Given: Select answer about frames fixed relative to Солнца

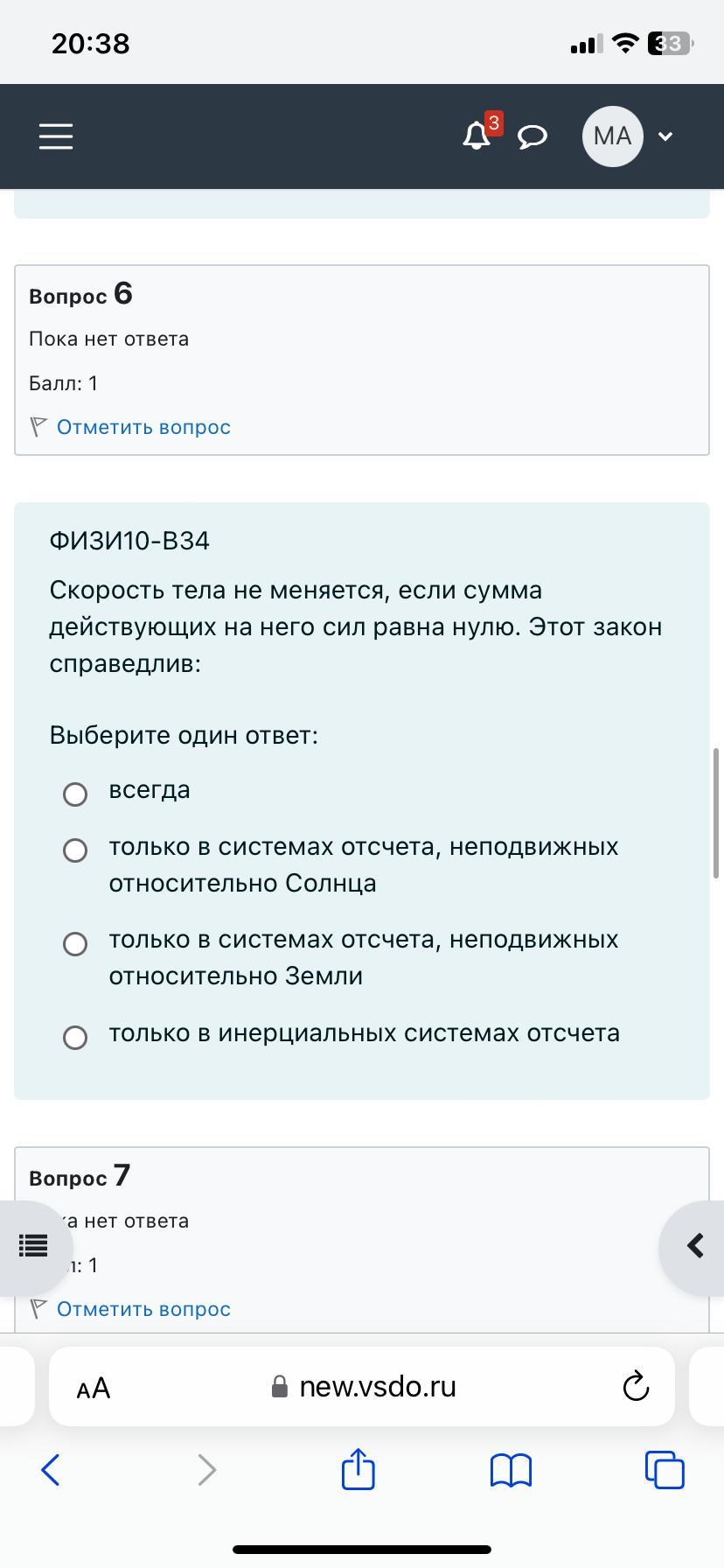Looking at the screenshot, I should pos(75,850).
